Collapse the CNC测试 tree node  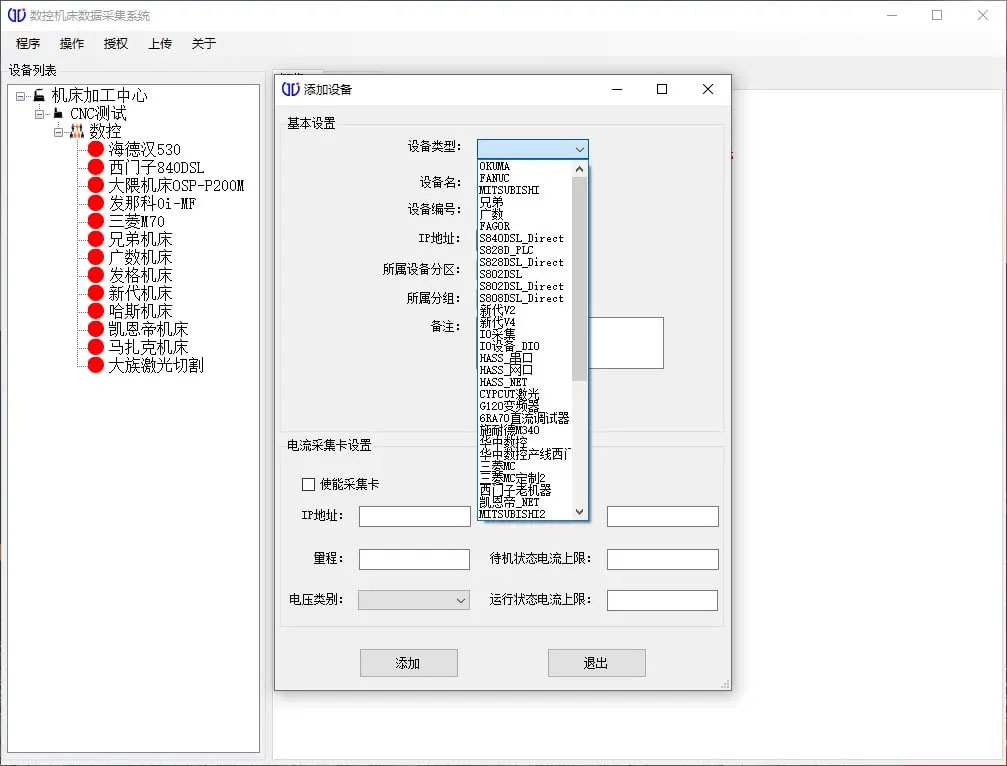(40, 114)
